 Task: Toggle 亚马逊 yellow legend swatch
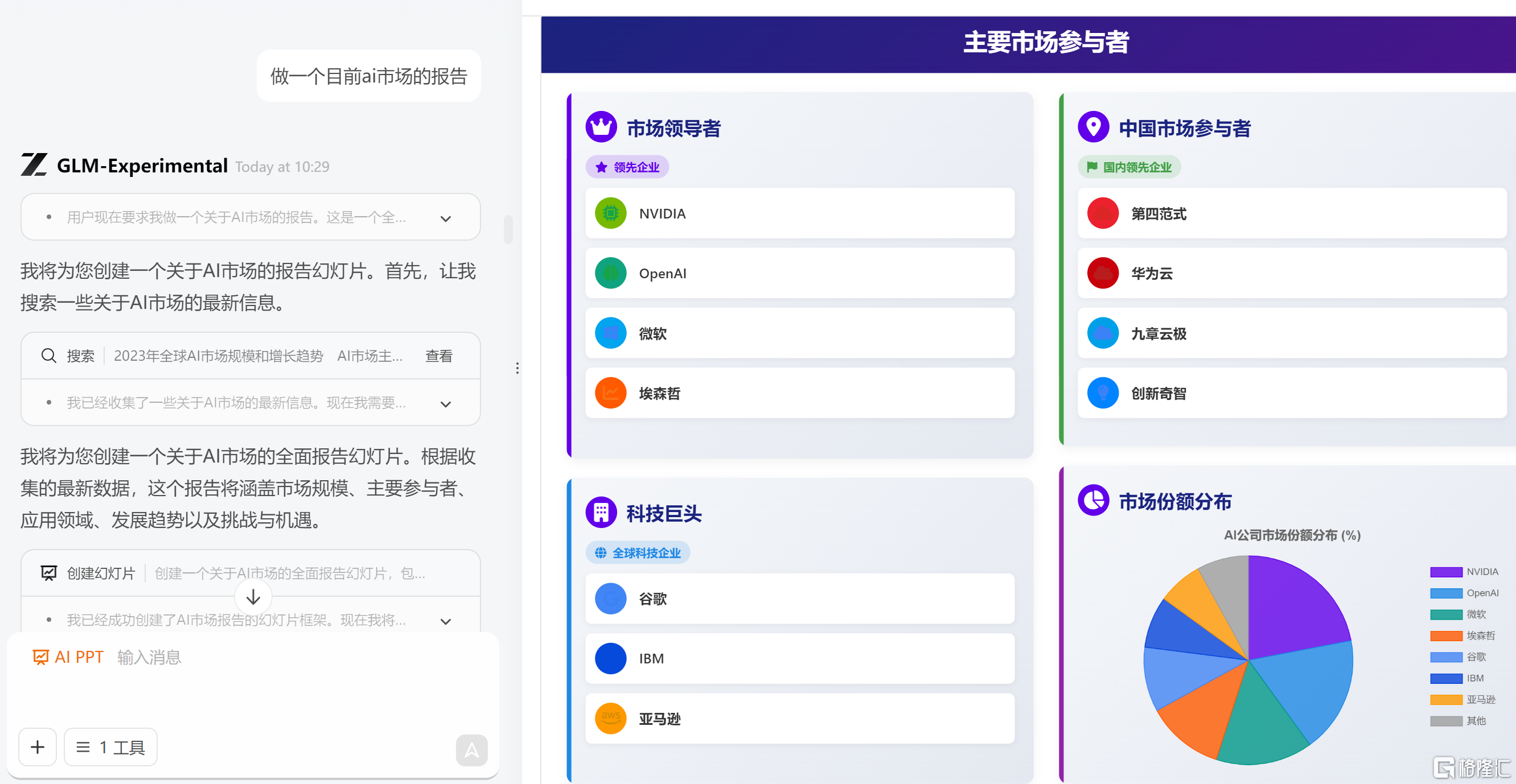tap(1446, 699)
